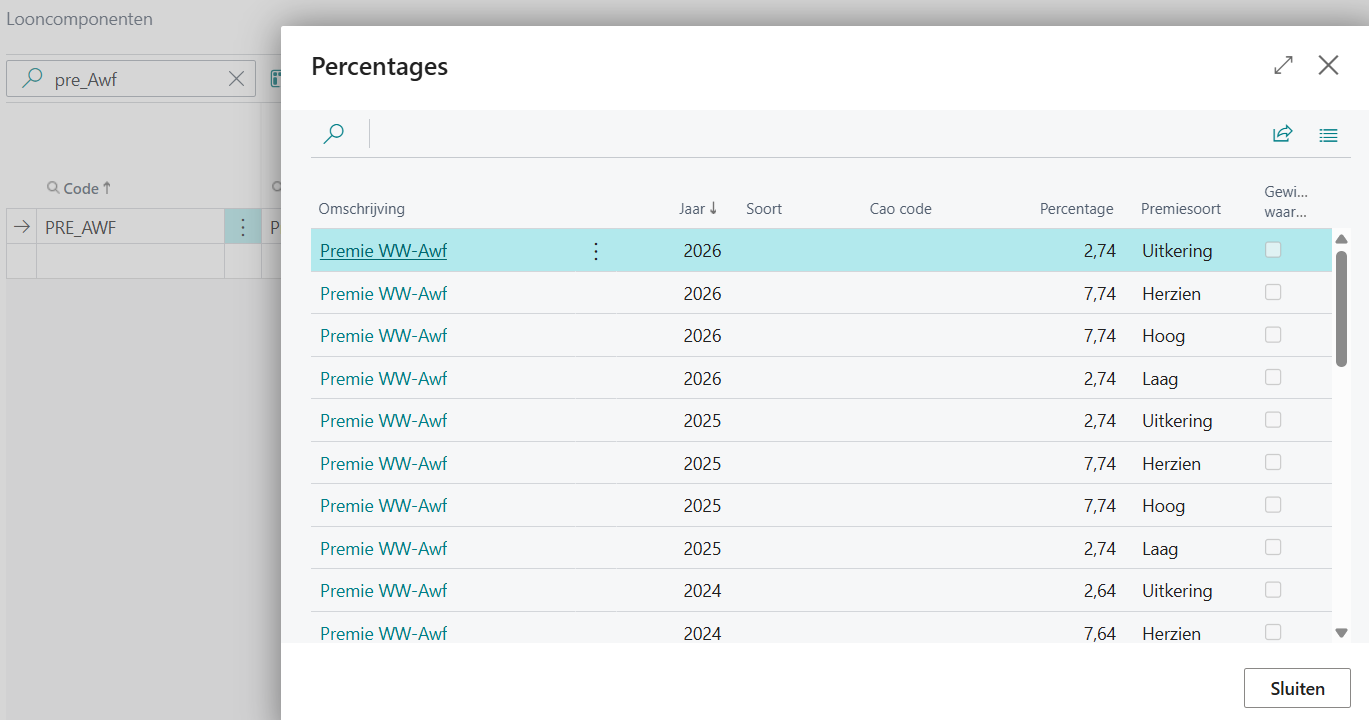Viewport: 1369px width, 720px height.
Task: Open row actions menu for PRE_AWF
Action: tap(242, 227)
